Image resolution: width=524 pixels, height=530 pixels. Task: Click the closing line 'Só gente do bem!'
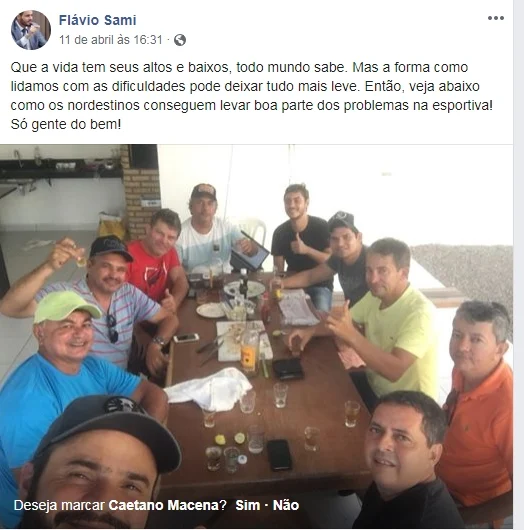(66, 124)
